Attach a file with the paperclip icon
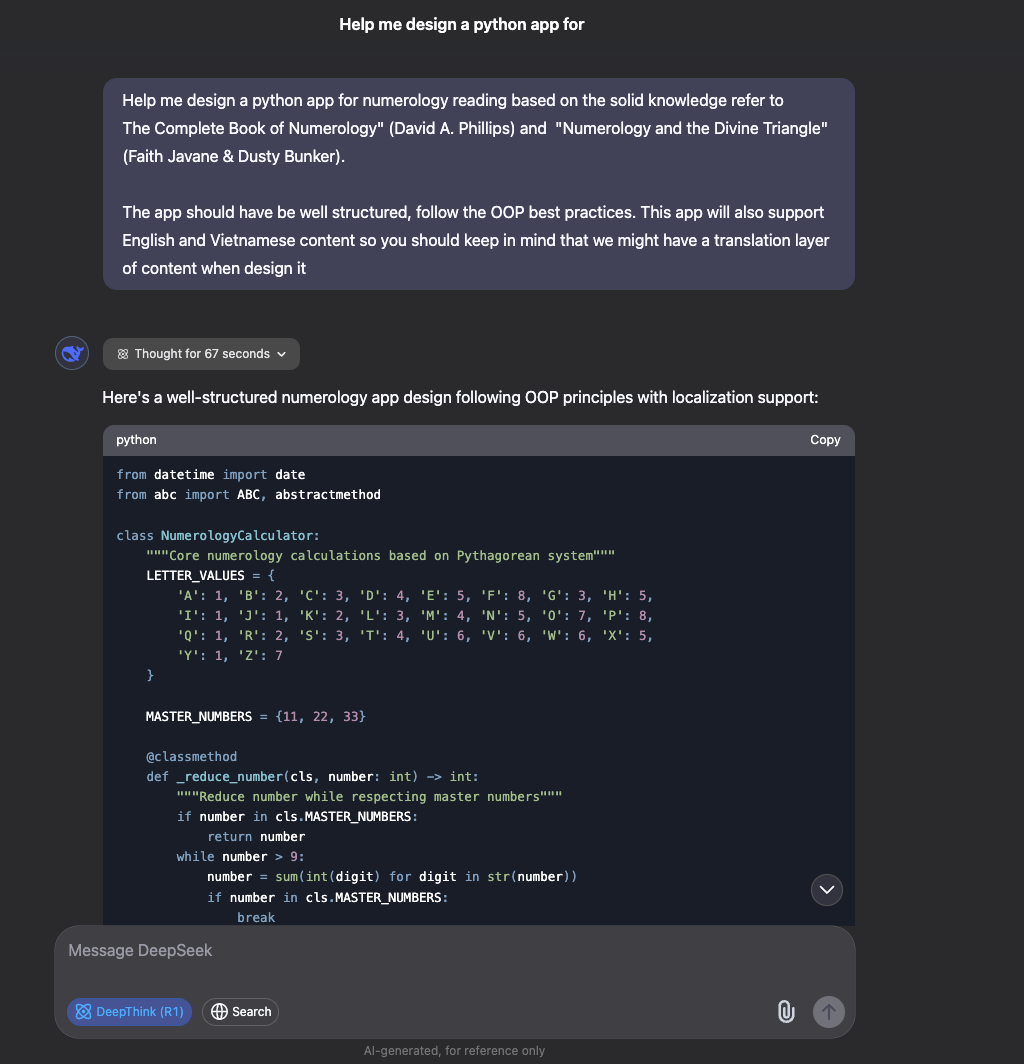The height and width of the screenshot is (1064, 1024). (x=786, y=1011)
